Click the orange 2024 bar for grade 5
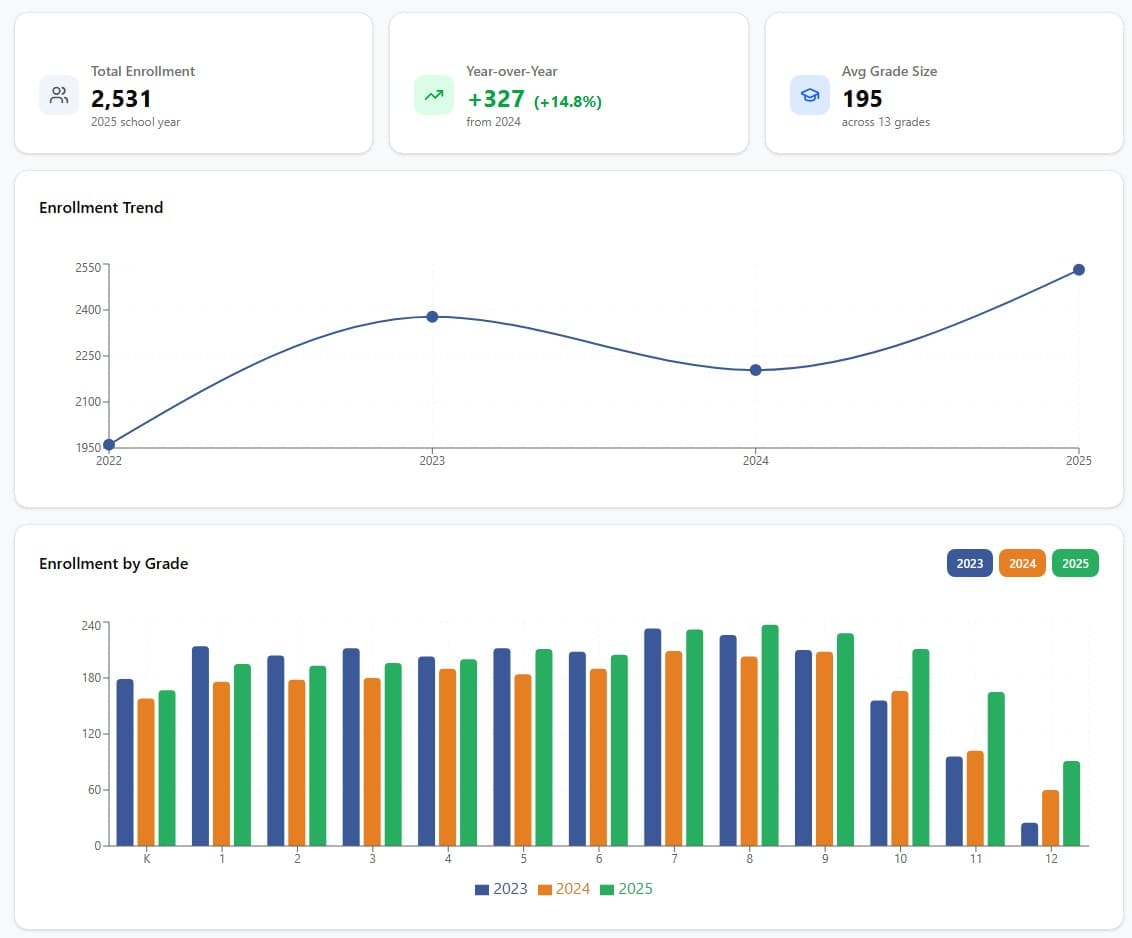The height and width of the screenshot is (938, 1132). pyautogui.click(x=523, y=760)
